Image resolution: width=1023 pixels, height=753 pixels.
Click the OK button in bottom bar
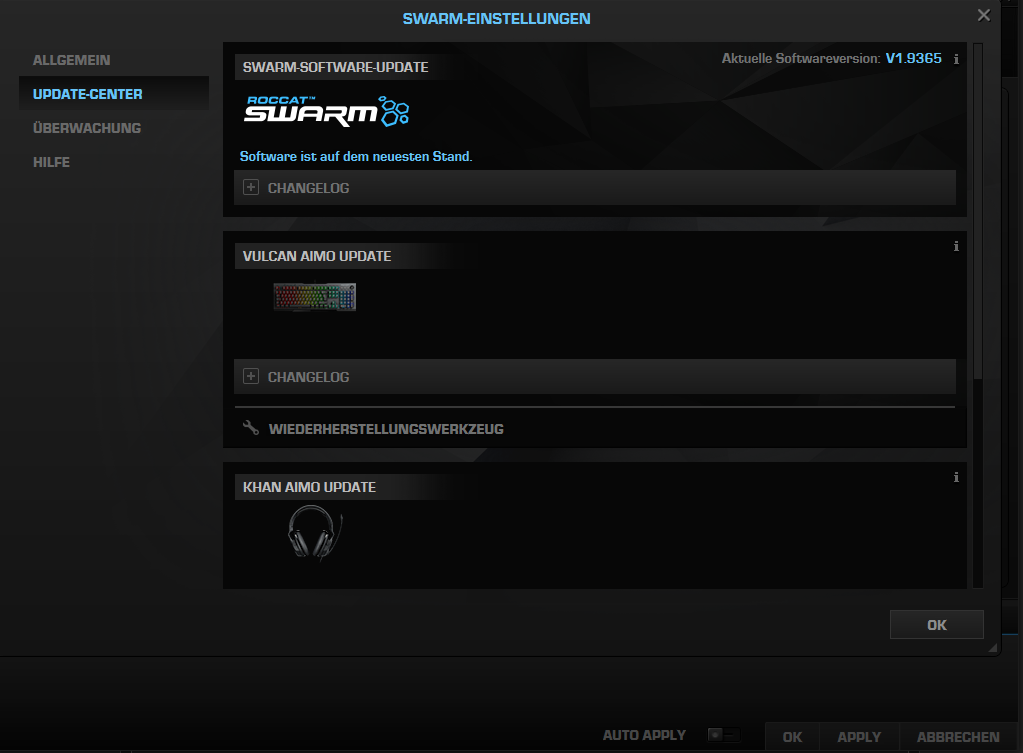click(792, 737)
